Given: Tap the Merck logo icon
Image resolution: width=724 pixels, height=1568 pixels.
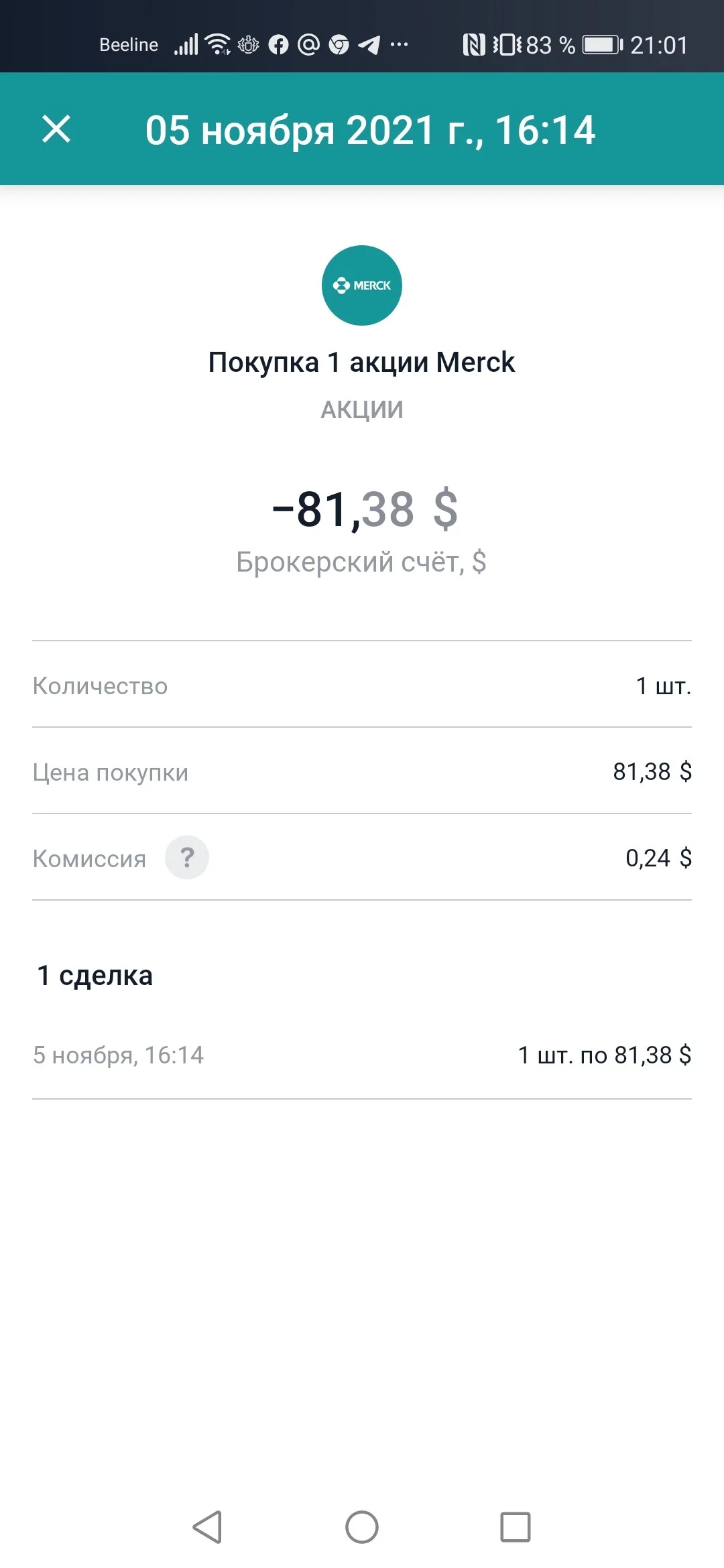Looking at the screenshot, I should (362, 285).
